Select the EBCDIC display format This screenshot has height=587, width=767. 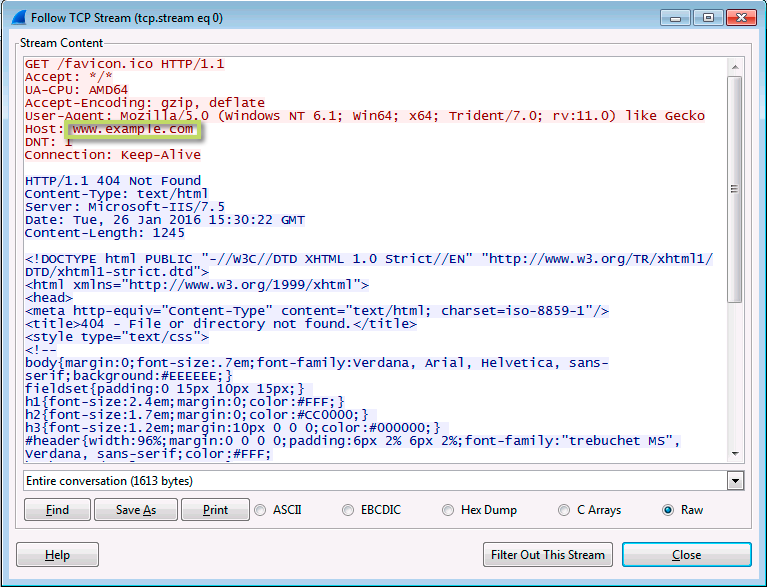[348, 510]
